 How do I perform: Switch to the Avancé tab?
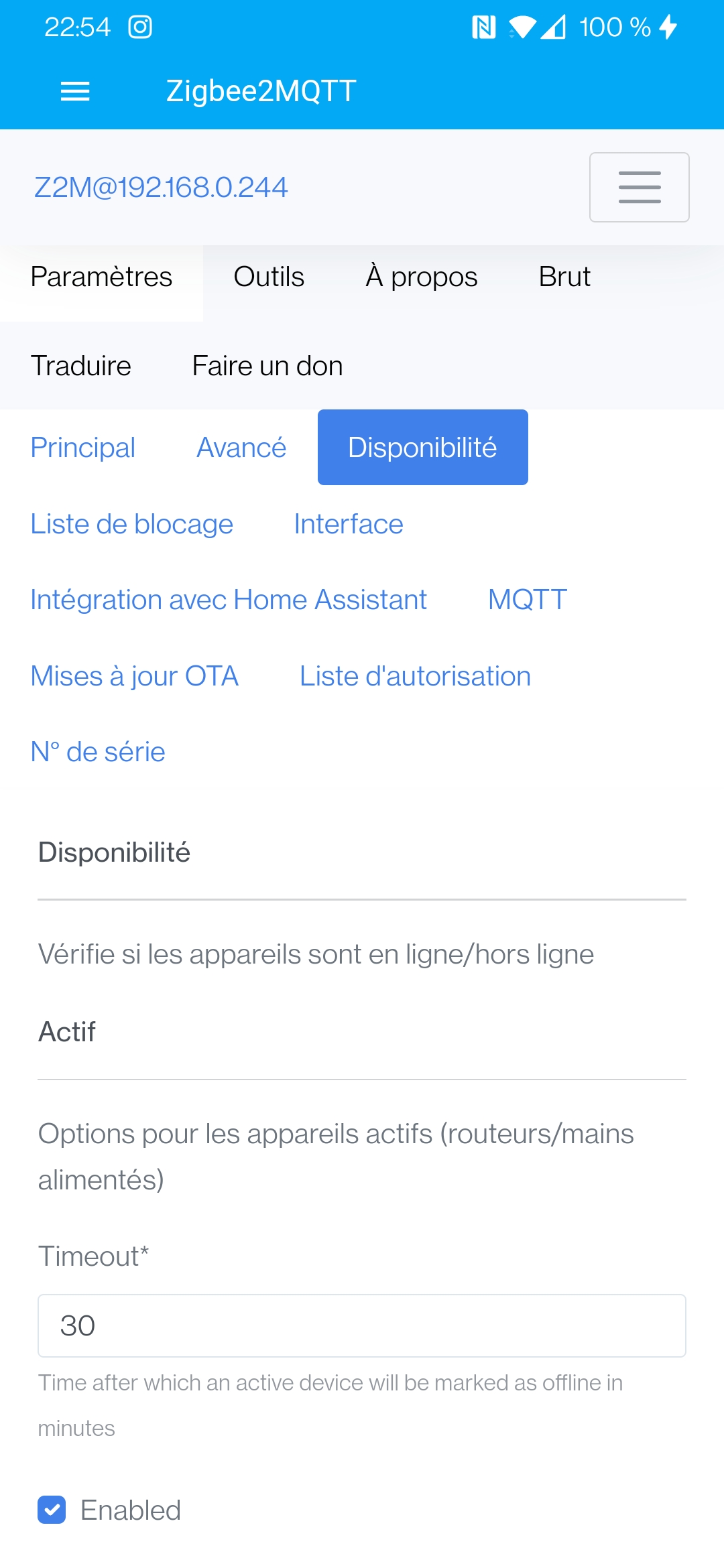pyautogui.click(x=241, y=448)
